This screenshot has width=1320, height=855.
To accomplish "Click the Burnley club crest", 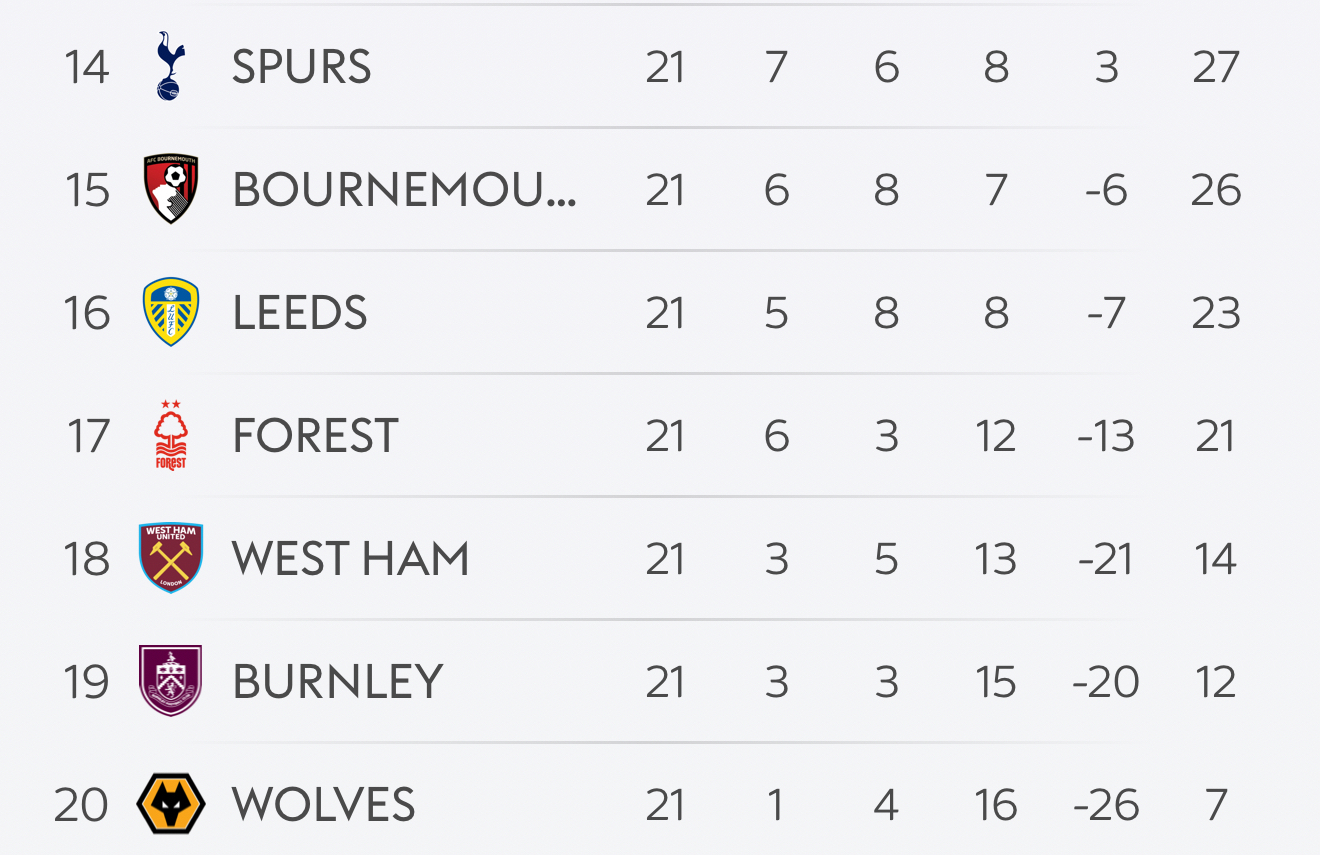I will [171, 681].
